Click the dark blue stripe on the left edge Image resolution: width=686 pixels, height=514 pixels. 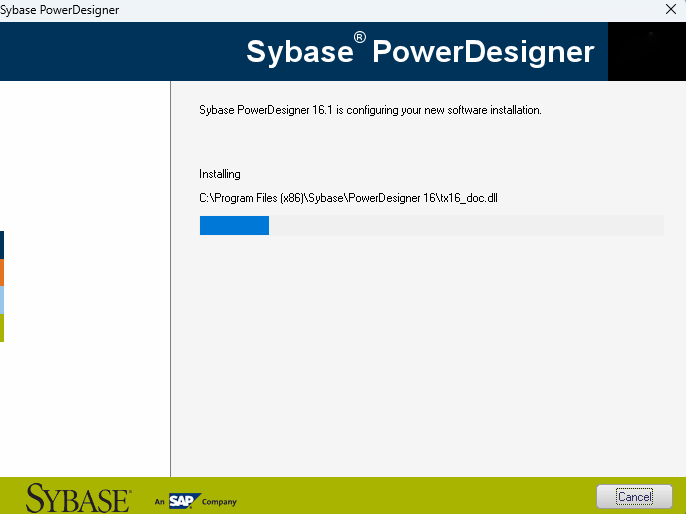click(2, 245)
